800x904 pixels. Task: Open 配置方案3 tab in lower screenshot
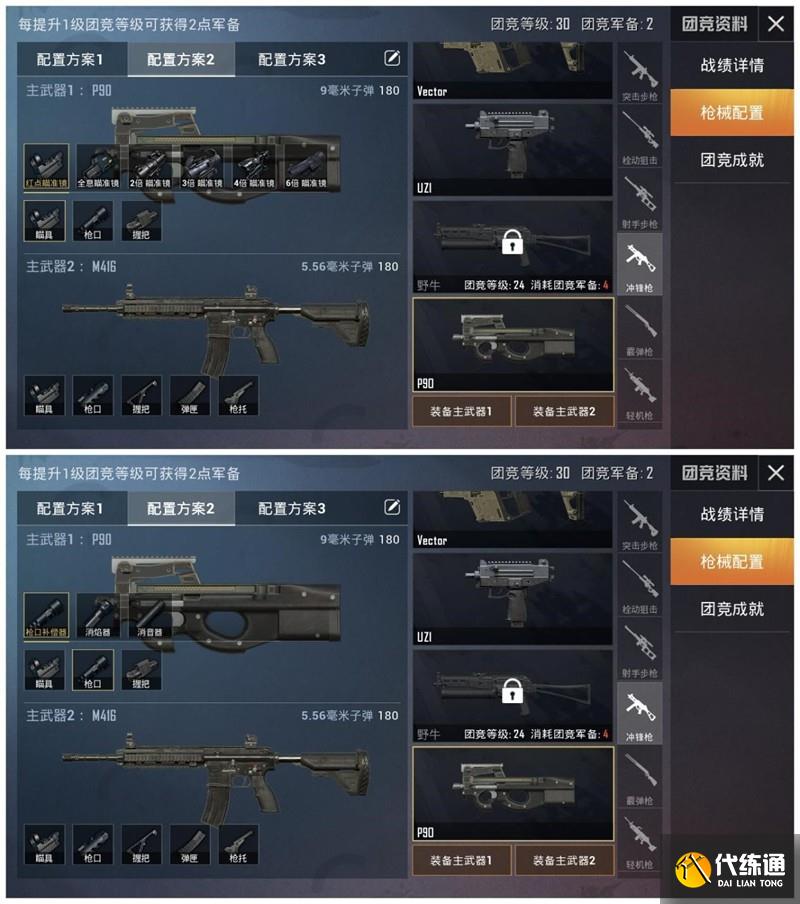[292, 508]
